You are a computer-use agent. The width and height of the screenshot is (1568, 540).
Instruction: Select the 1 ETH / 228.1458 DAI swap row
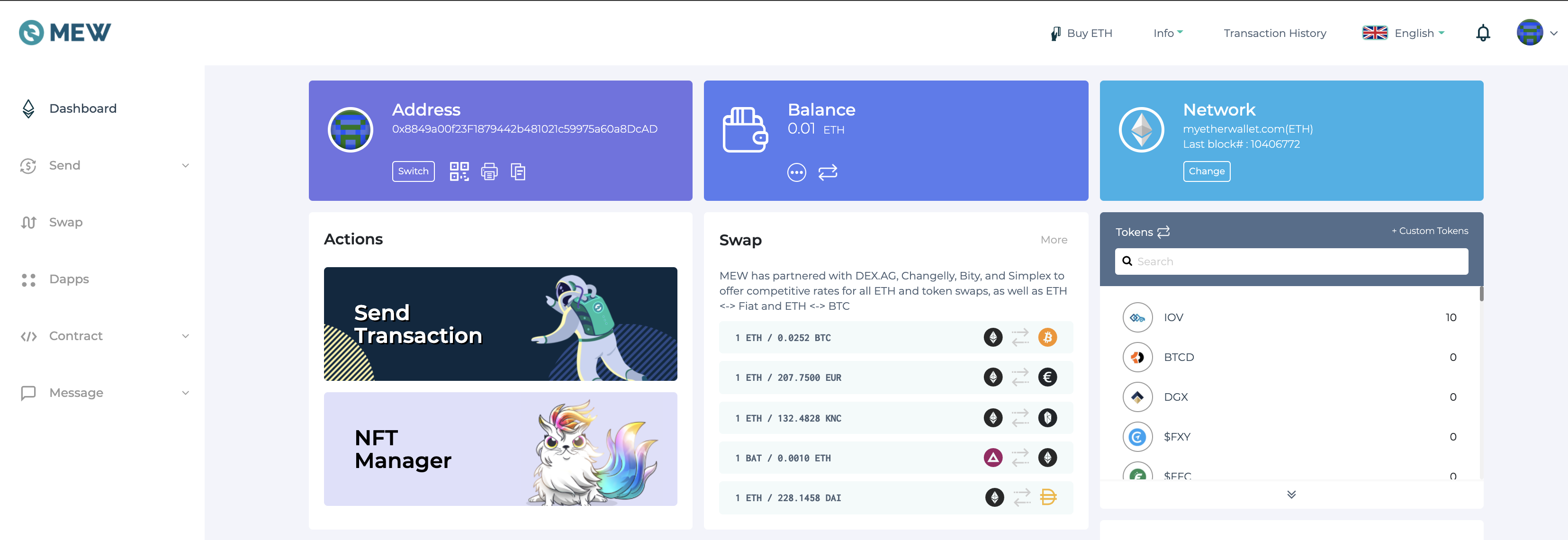pyautogui.click(x=895, y=498)
